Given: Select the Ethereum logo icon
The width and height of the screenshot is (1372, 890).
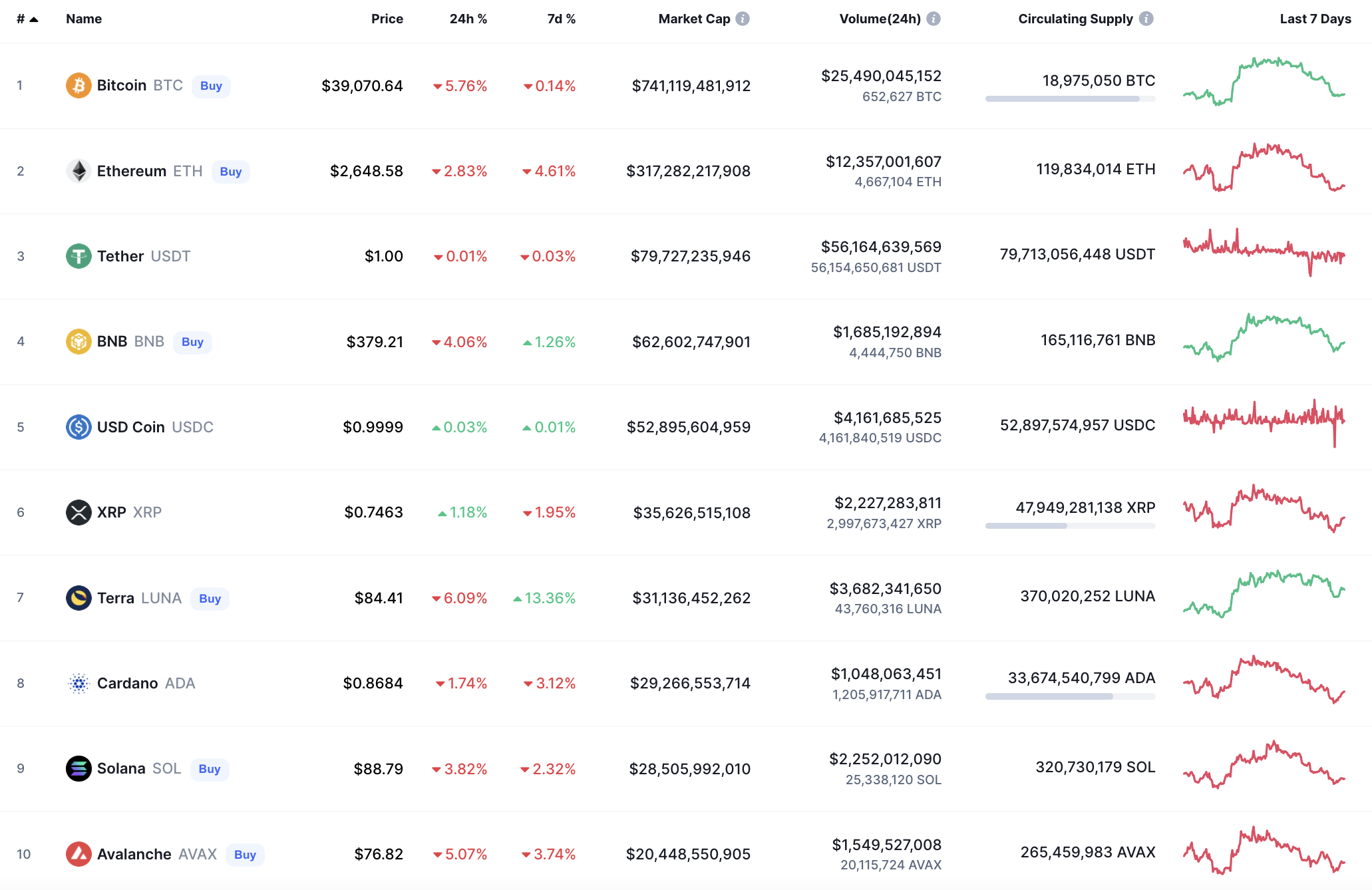Looking at the screenshot, I should pyautogui.click(x=79, y=170).
